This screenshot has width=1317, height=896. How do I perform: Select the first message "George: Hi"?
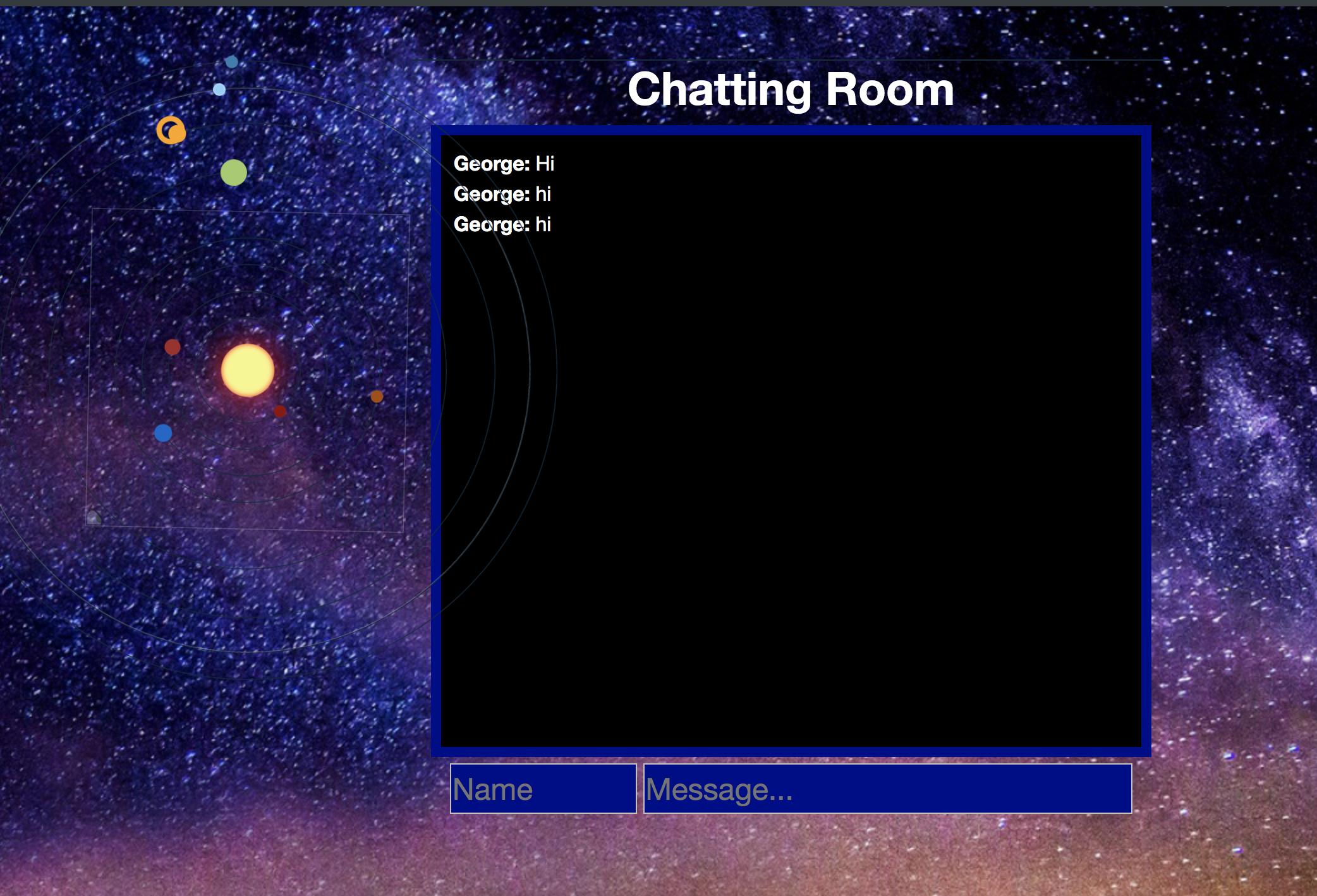point(504,164)
